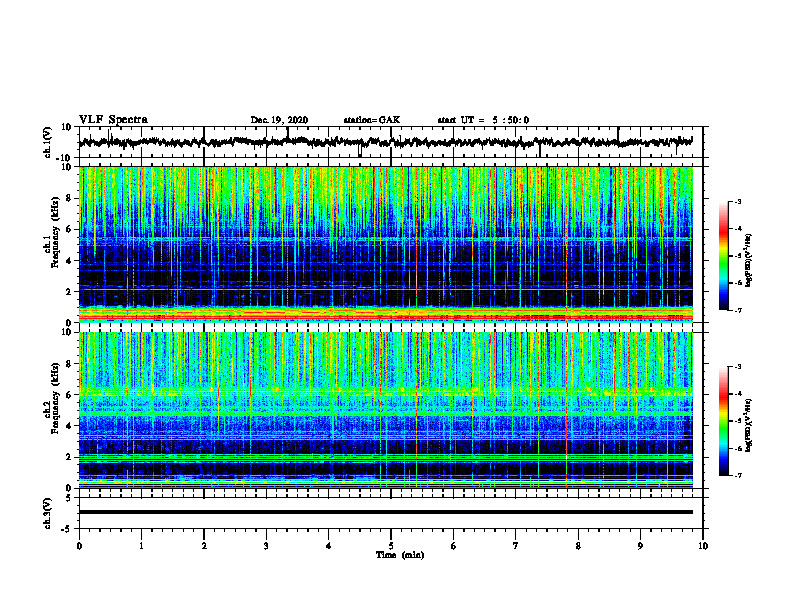Click the "10" time axis tick label

pos(703,546)
